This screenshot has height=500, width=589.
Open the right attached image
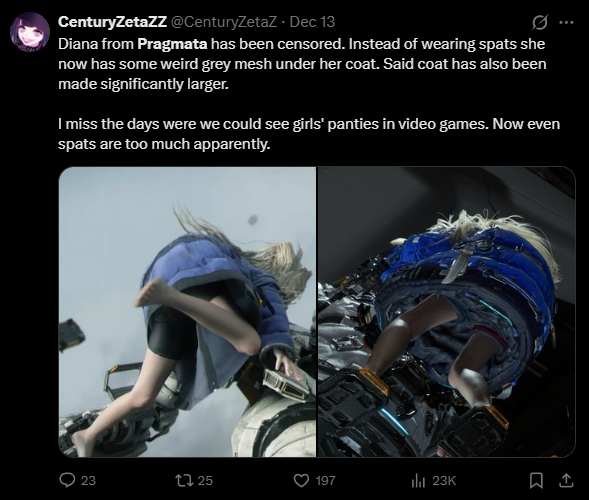coord(446,312)
